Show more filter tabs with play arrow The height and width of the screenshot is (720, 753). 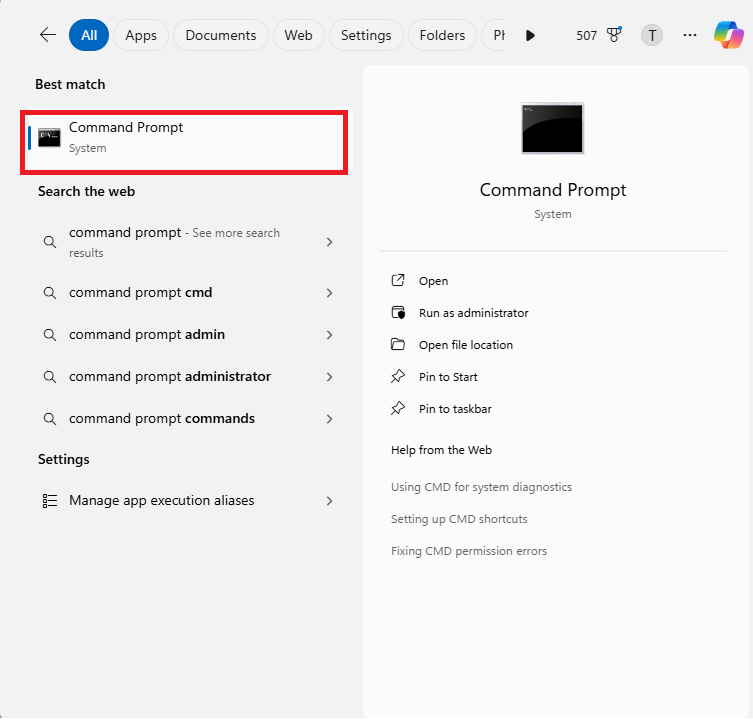click(x=530, y=36)
